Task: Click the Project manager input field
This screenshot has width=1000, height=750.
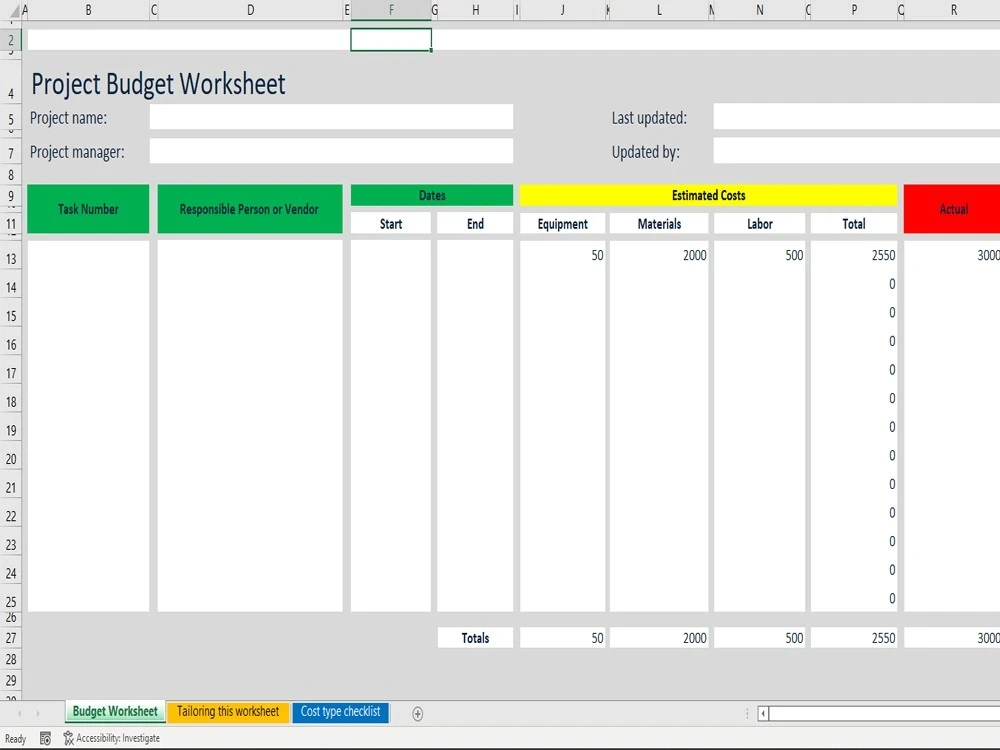Action: [x=331, y=151]
